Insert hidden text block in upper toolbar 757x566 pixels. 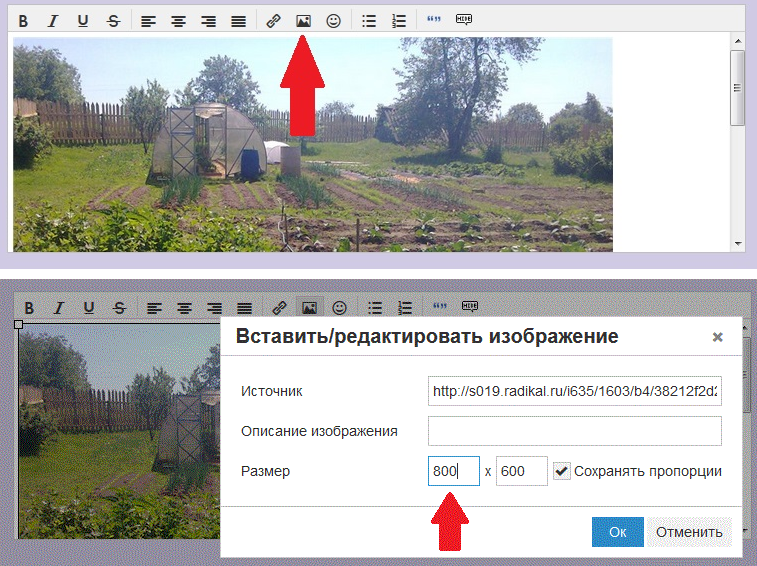pos(464,19)
